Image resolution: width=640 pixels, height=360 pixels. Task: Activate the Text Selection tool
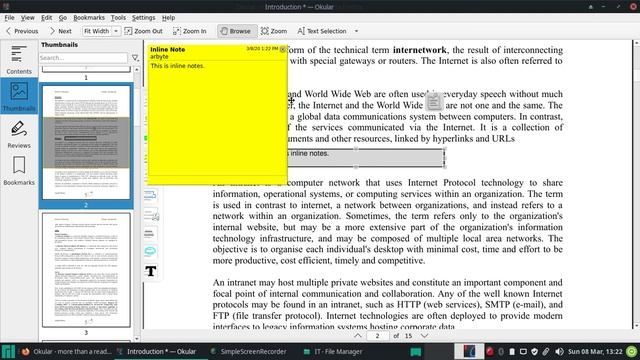tap(322, 31)
